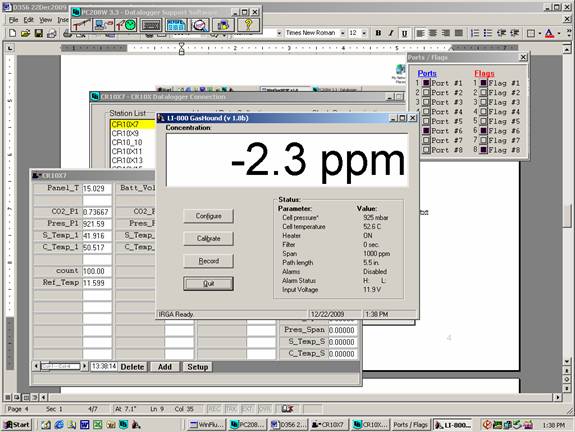Click the PC208W keyboard Program icon
Screen dimensions: 575x432
pos(151,25)
